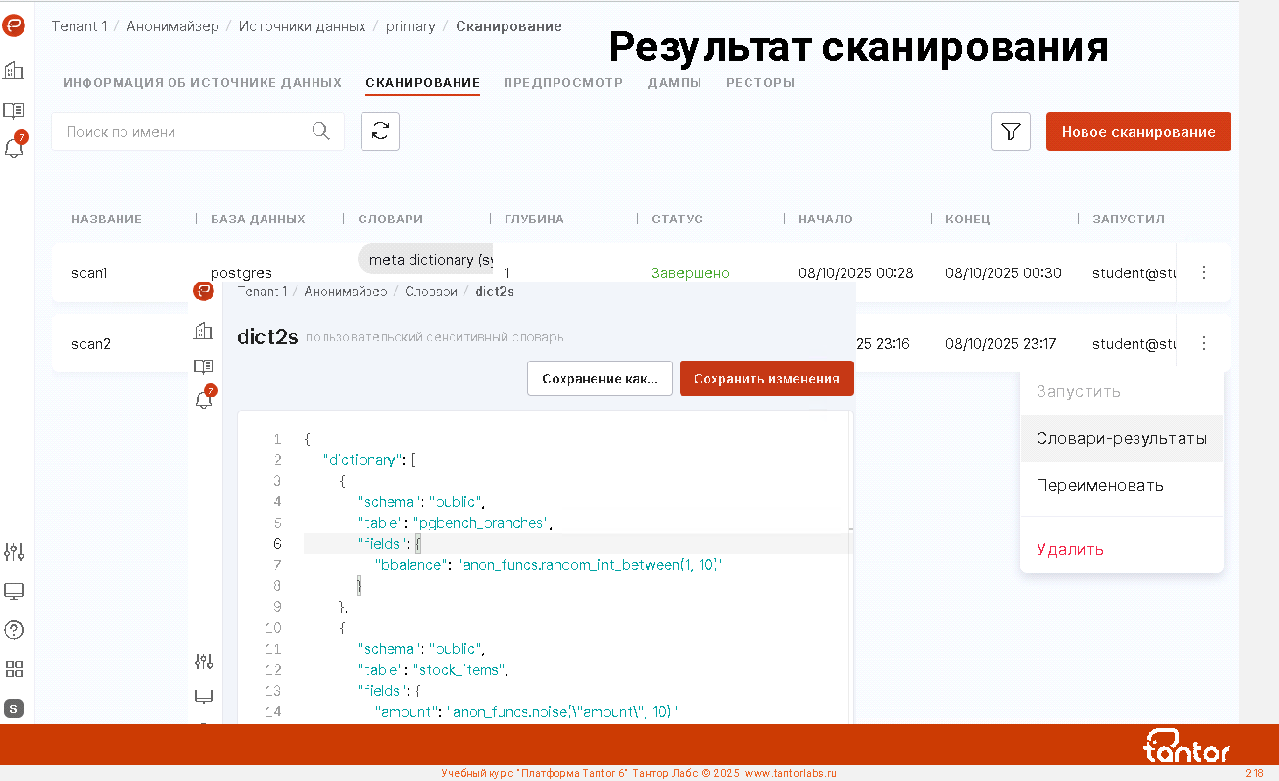Open three-dot menu for scan2 row
The height and width of the screenshot is (781, 1279).
coord(1204,343)
